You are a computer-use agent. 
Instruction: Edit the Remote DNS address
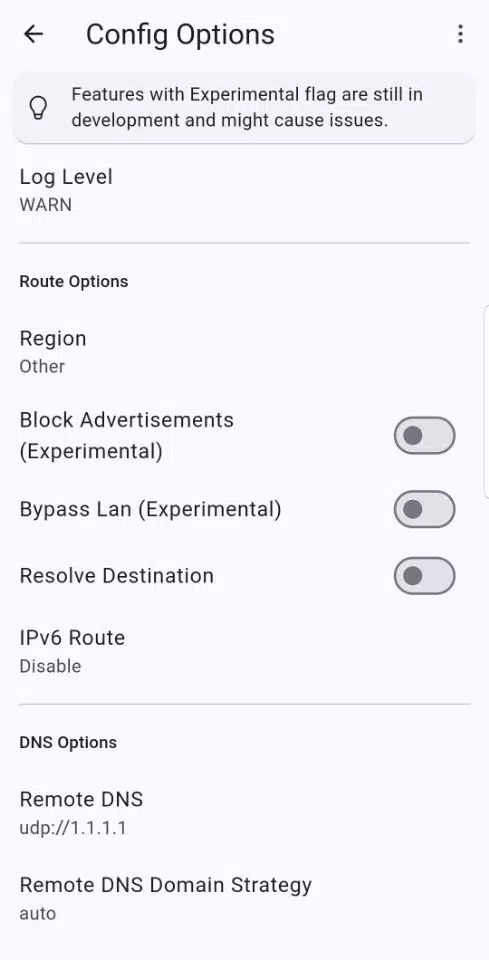tap(244, 812)
